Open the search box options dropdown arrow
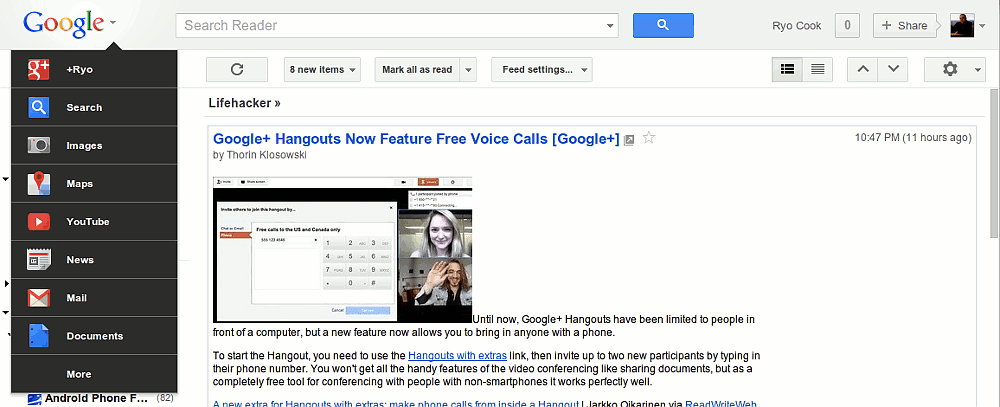 610,26
